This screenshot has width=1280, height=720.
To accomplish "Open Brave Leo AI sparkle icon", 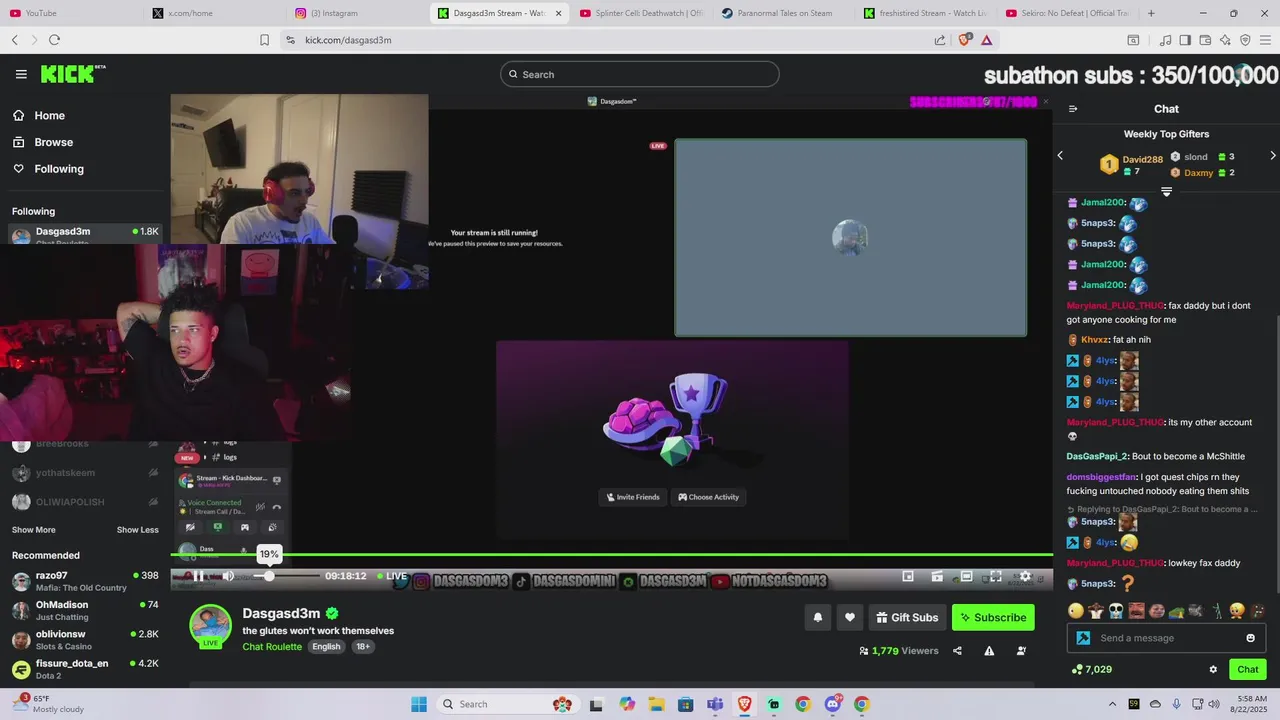I will [x=1225, y=40].
